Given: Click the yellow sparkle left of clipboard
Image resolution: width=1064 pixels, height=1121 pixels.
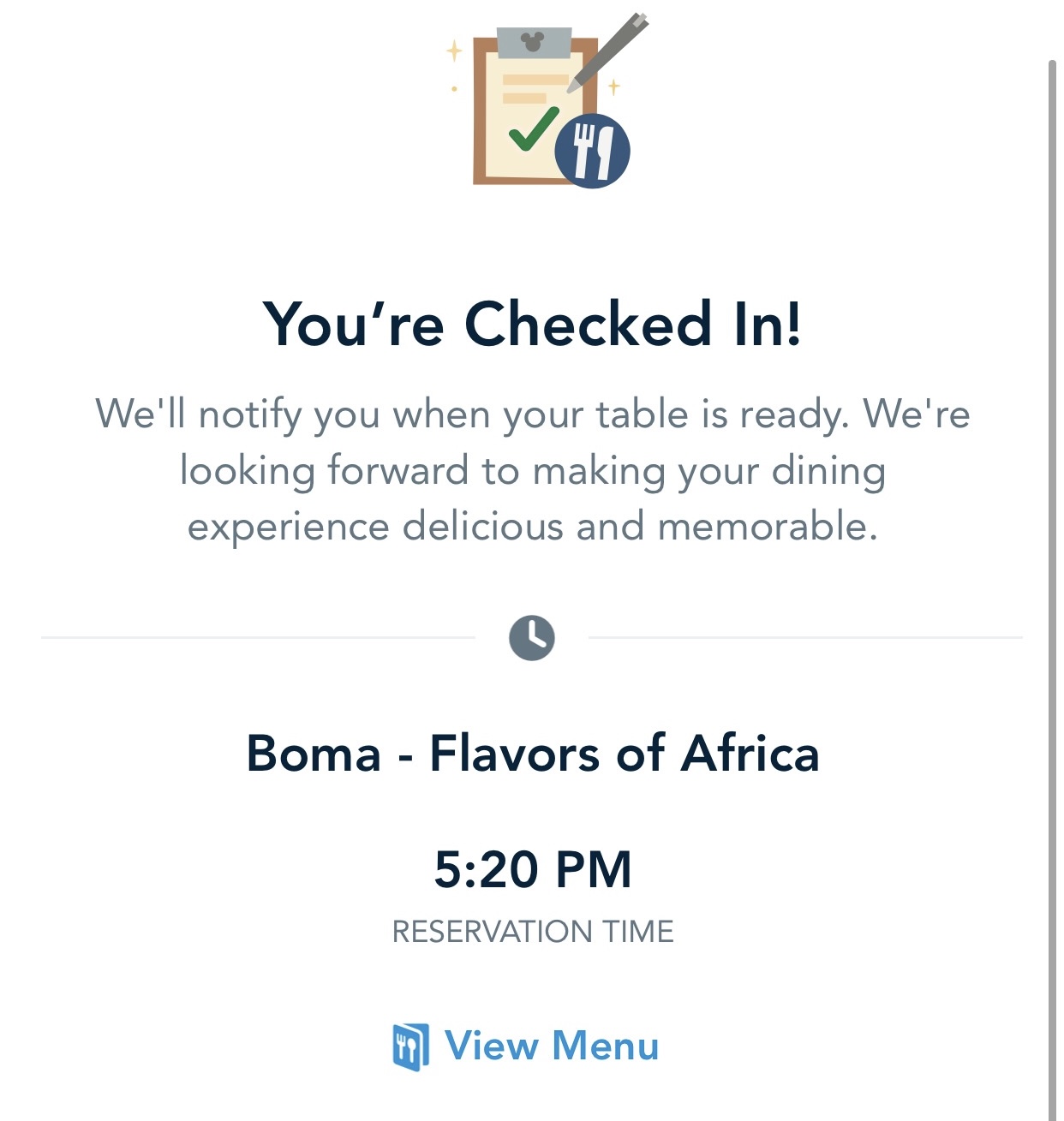Looking at the screenshot, I should pos(454,51).
